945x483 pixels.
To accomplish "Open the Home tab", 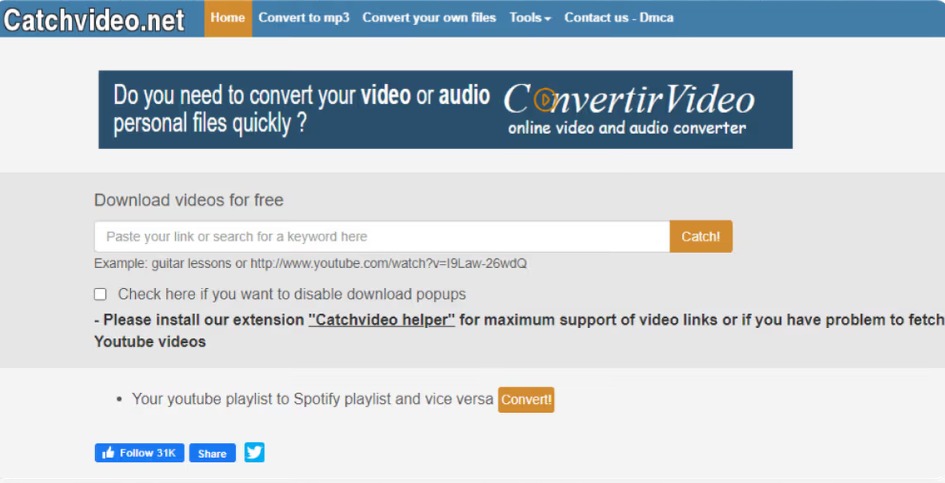I will [228, 18].
